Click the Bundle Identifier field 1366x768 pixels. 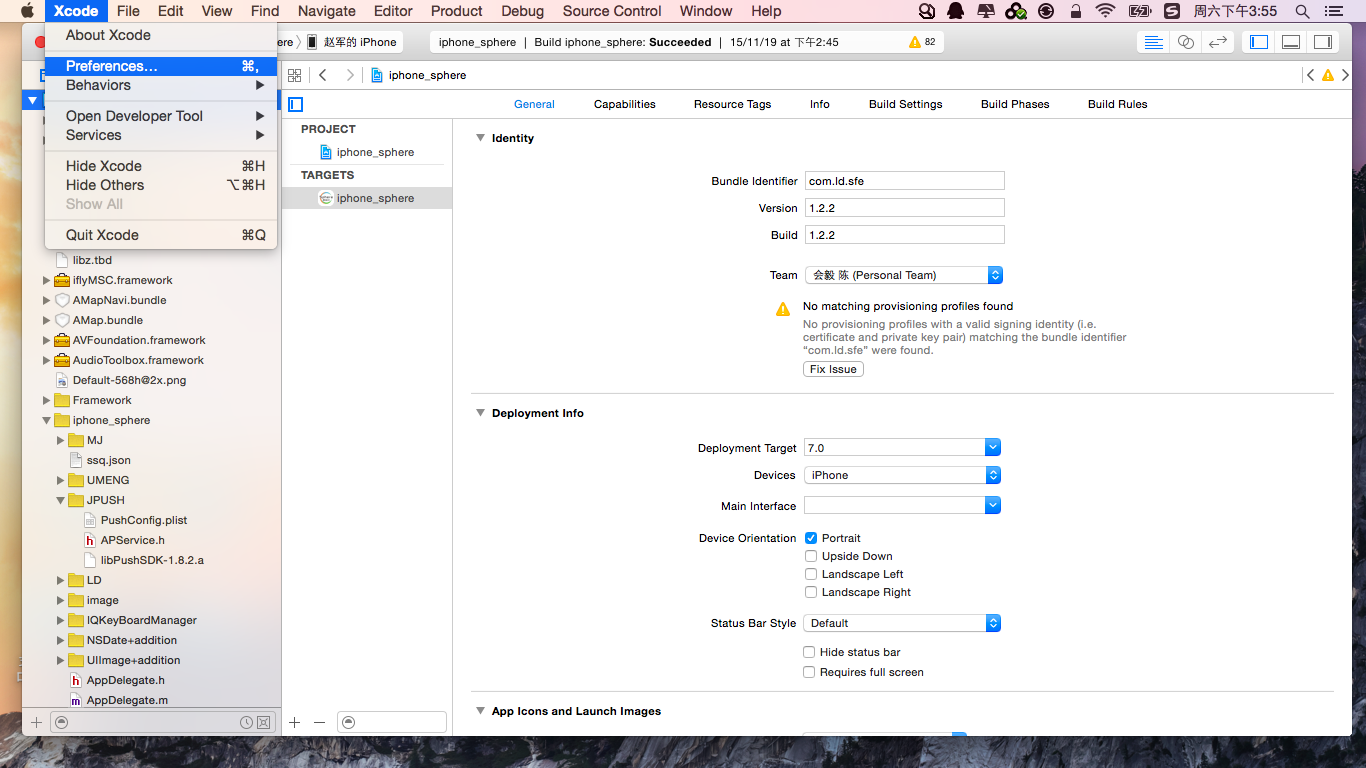[904, 181]
